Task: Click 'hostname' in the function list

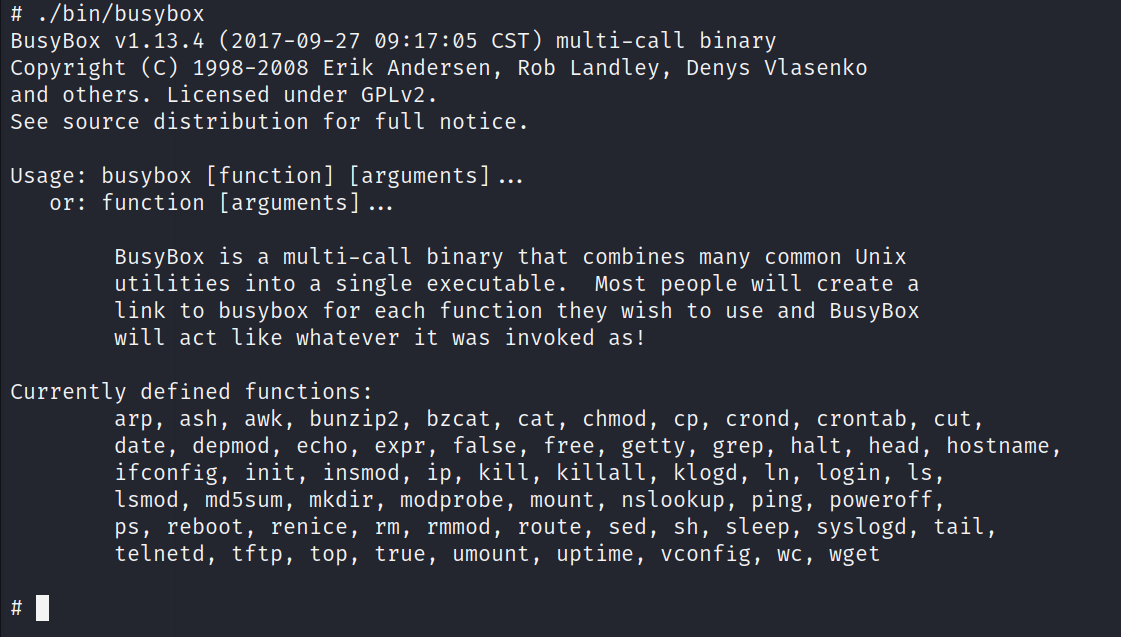Action: tap(998, 446)
